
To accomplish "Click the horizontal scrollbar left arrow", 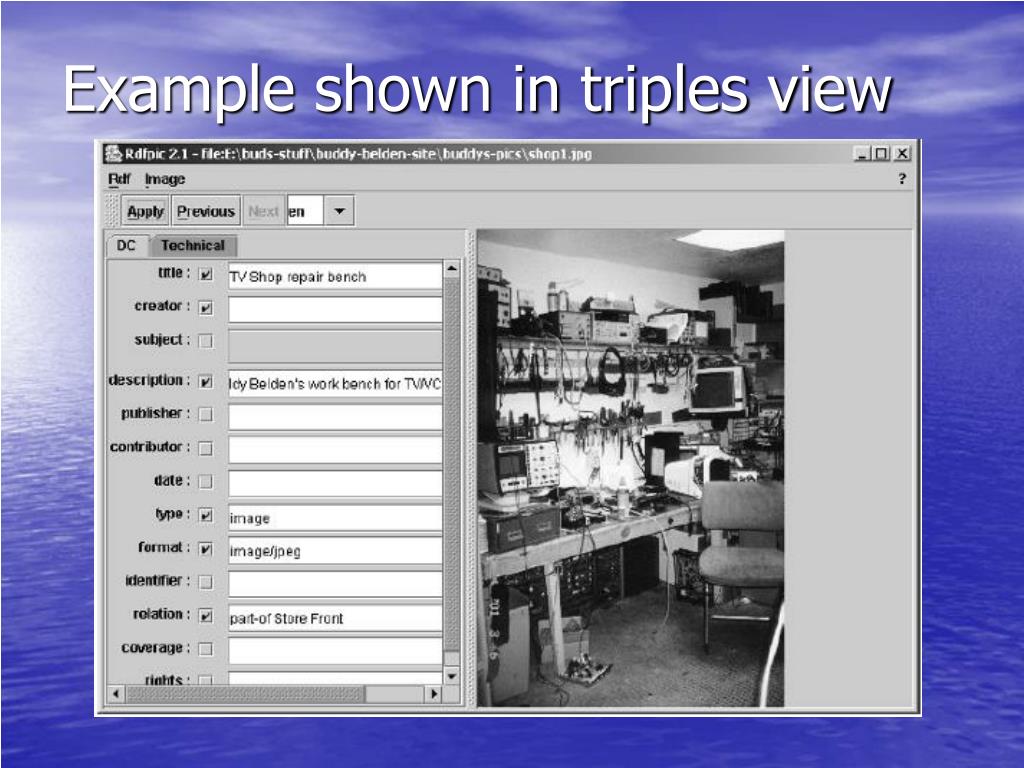I will [116, 694].
